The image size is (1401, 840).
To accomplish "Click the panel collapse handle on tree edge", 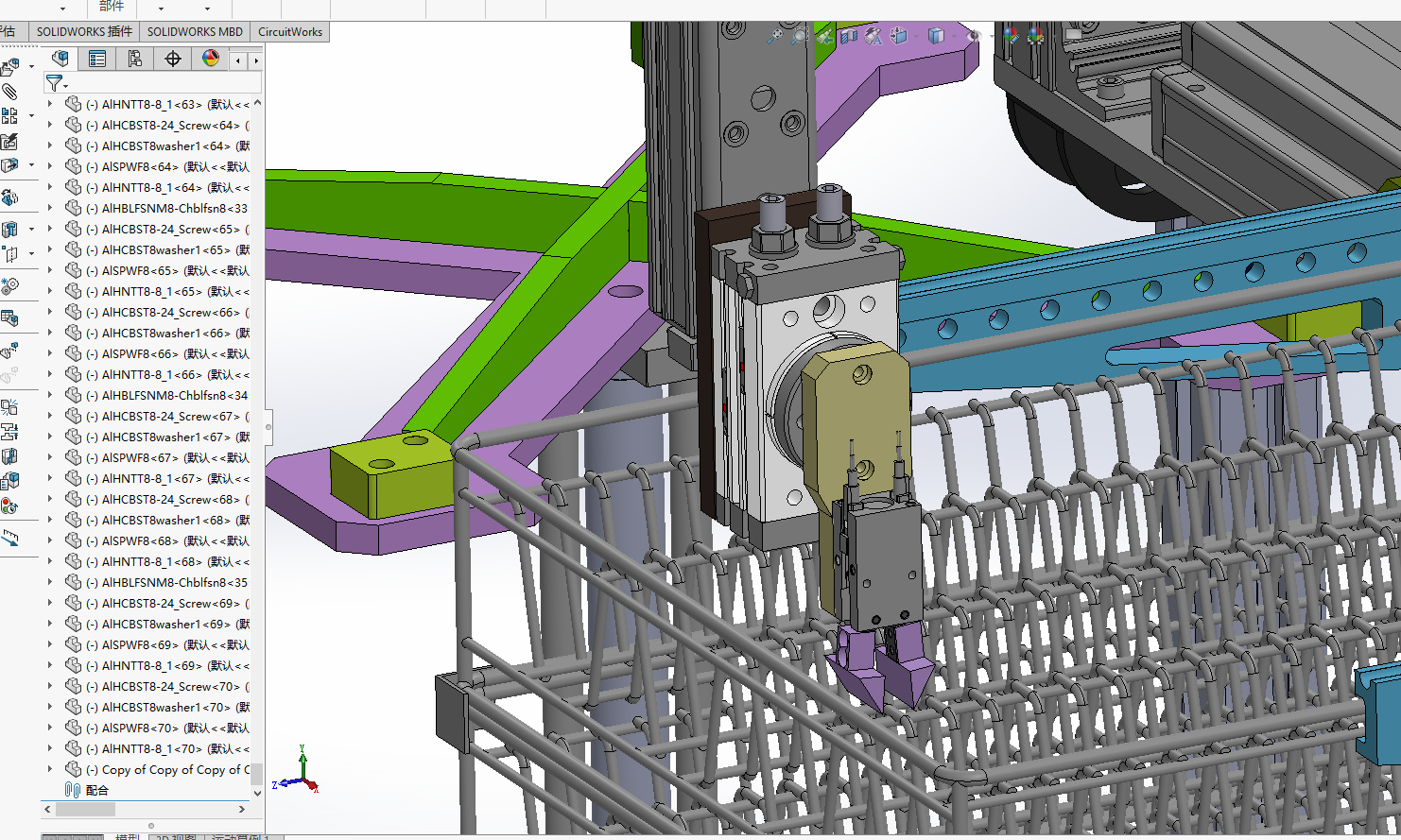I will pyautogui.click(x=268, y=426).
